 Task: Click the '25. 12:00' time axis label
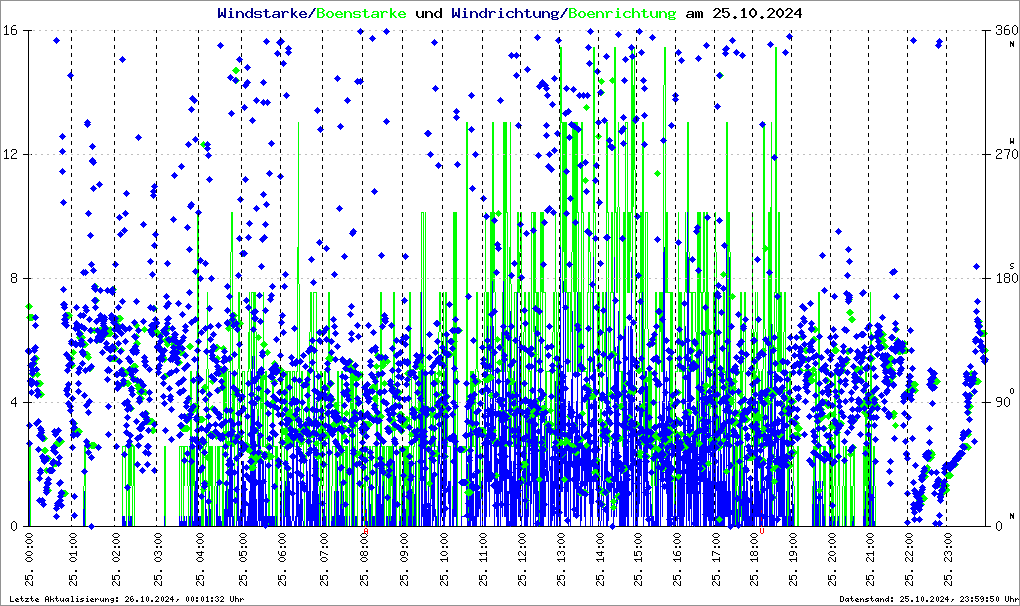[x=522, y=559]
